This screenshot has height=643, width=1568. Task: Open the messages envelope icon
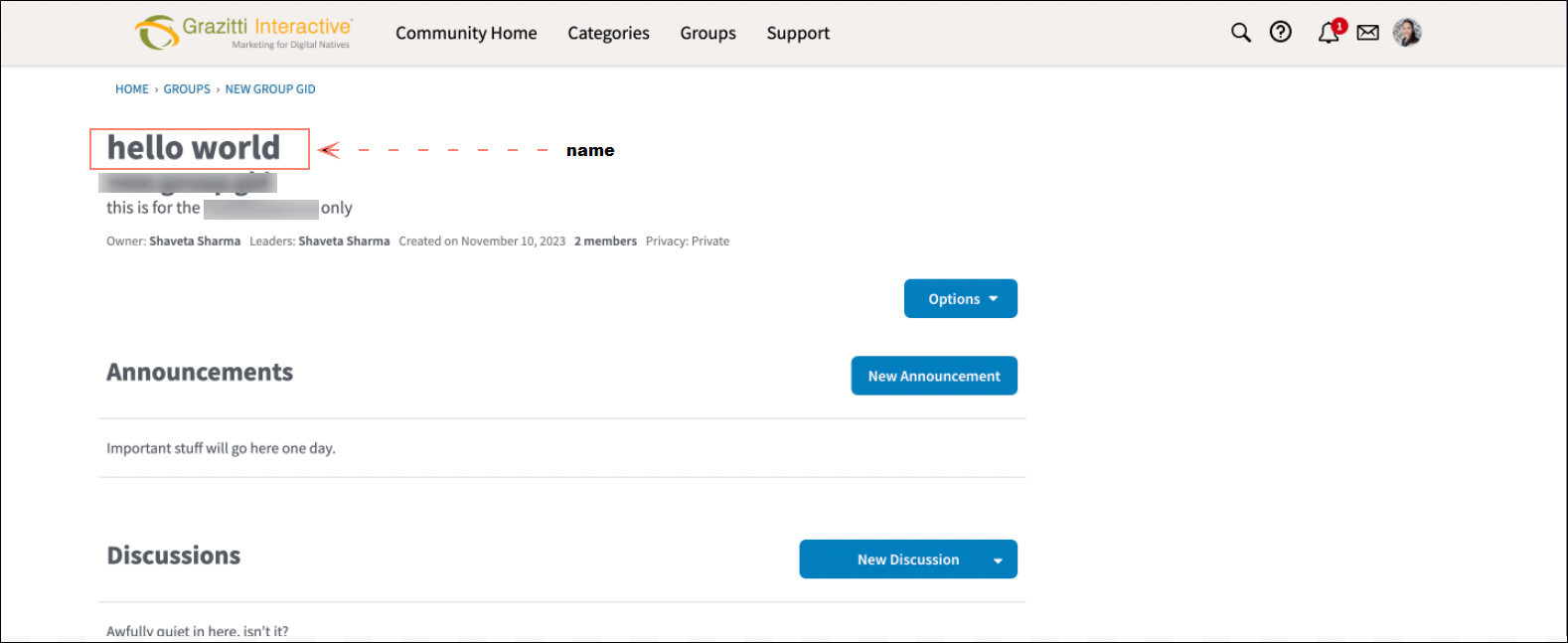click(x=1368, y=33)
